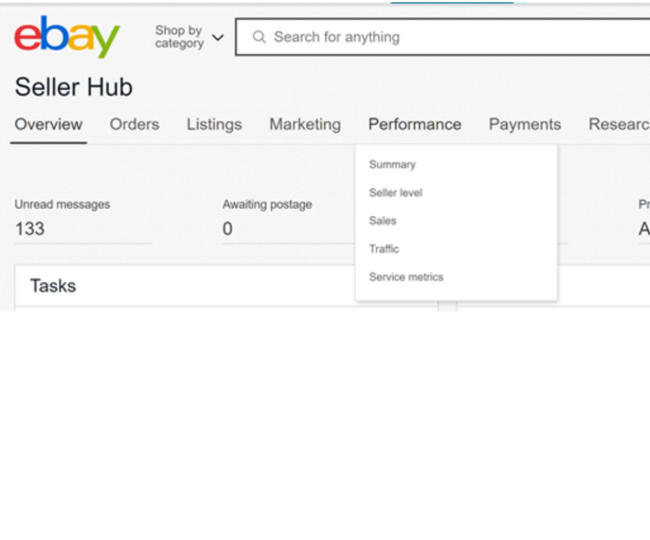Go to the Listings tab
This screenshot has width=650, height=540.
[x=214, y=124]
